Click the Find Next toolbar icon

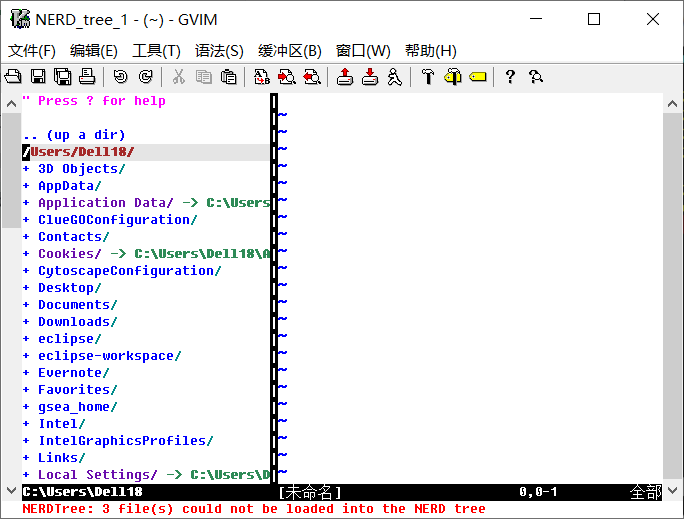[x=287, y=77]
